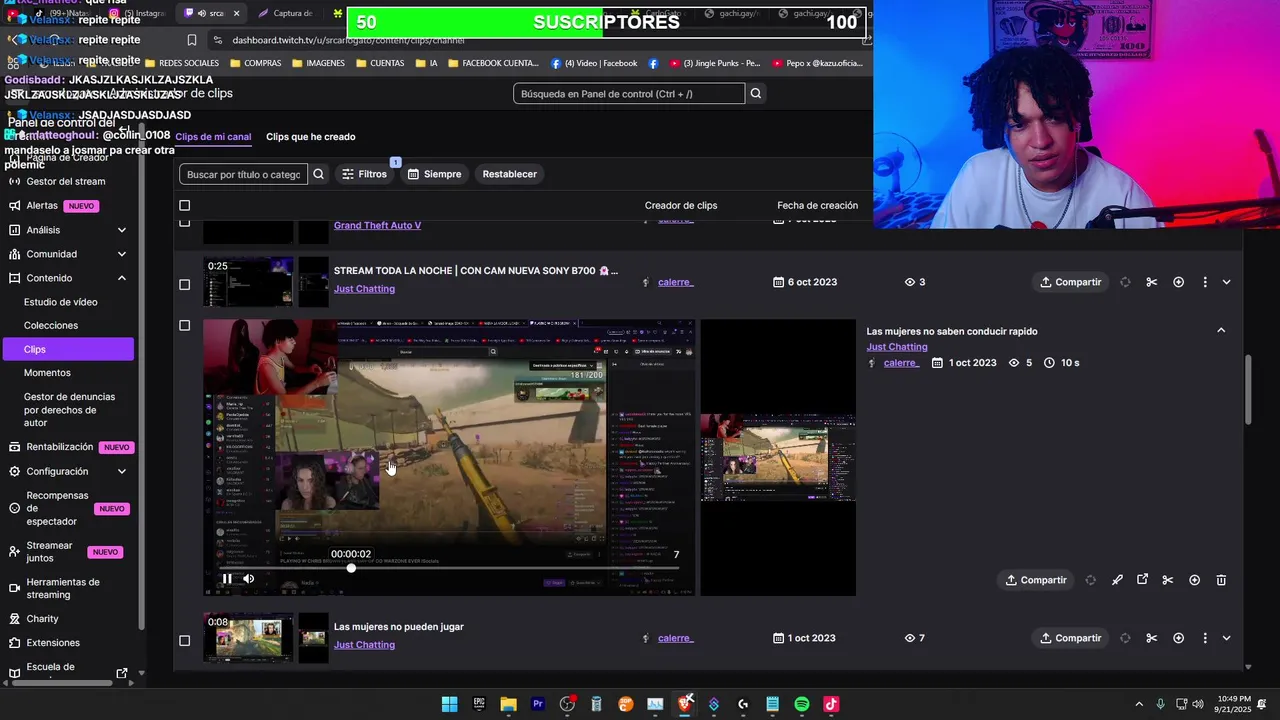Screen dimensions: 1280x720
Task: Click scissors icon on Las mujeres no pueden jugar
Action: [x=1151, y=638]
